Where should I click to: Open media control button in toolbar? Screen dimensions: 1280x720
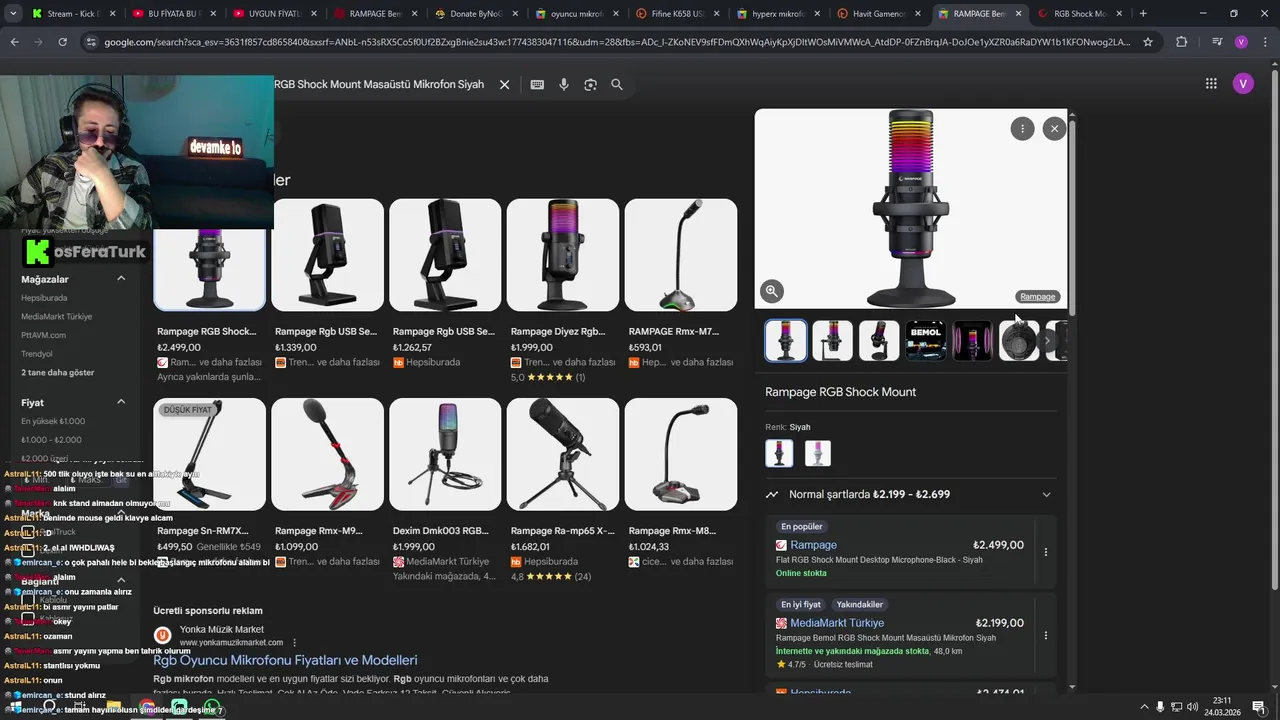click(x=1216, y=42)
